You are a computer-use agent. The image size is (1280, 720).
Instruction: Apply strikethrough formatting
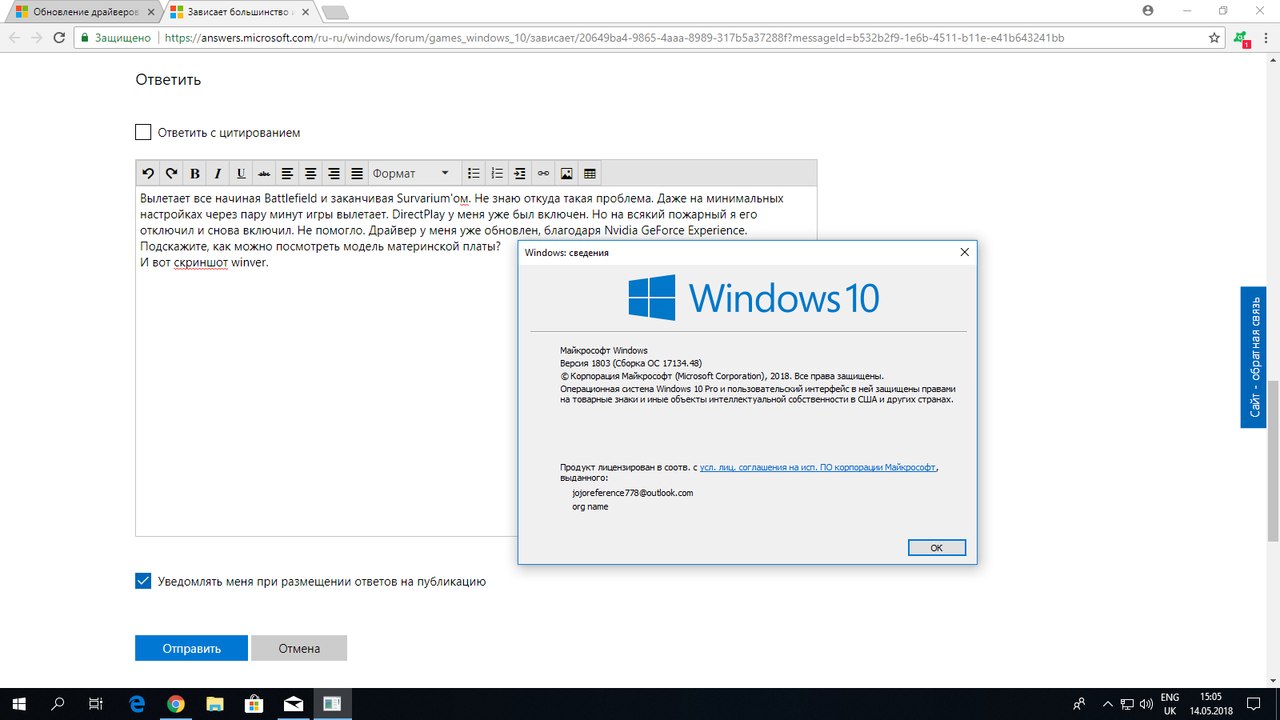click(x=264, y=173)
